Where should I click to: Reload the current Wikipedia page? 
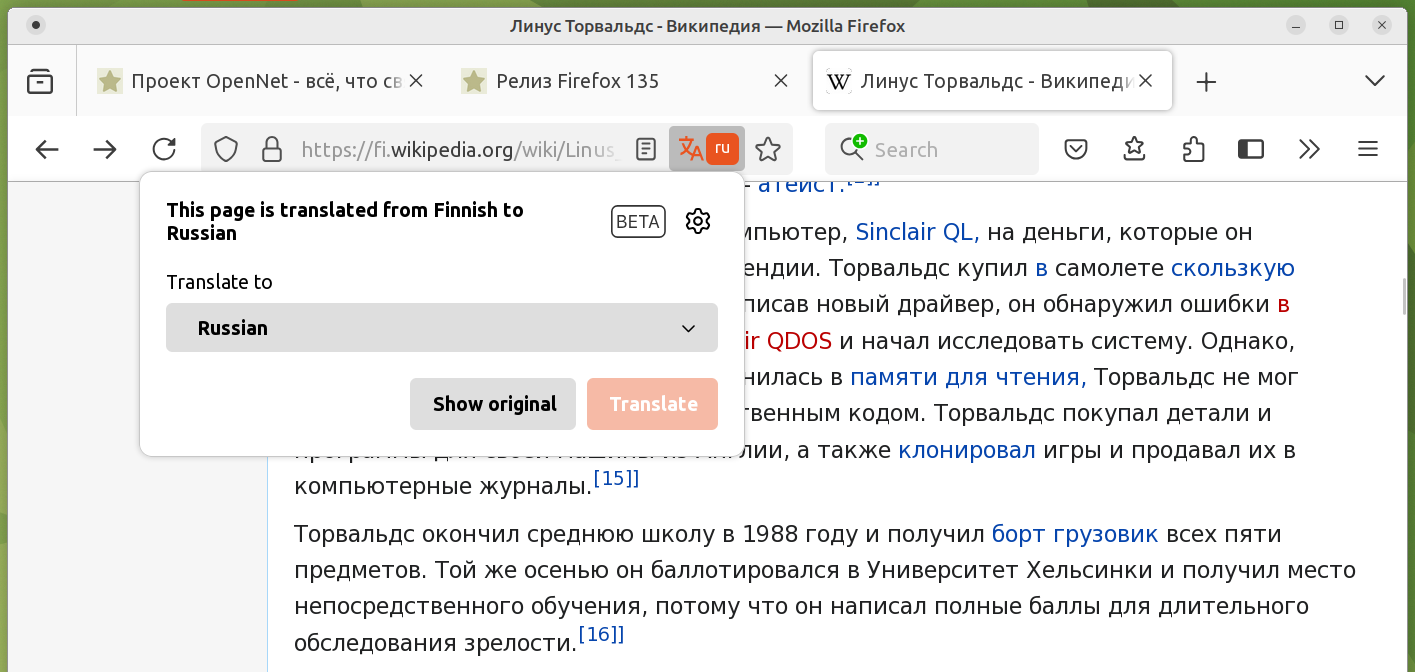[164, 150]
